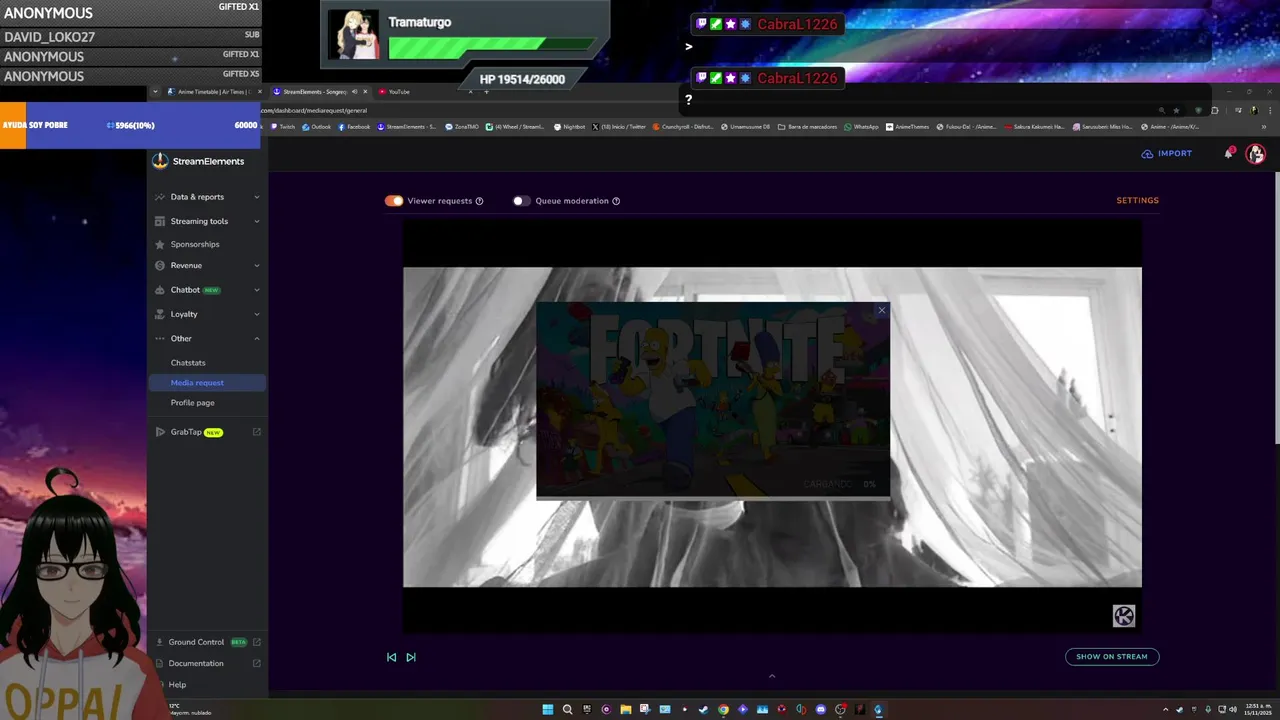Open Chrome from the taskbar
The width and height of the screenshot is (1280, 720).
point(723,710)
